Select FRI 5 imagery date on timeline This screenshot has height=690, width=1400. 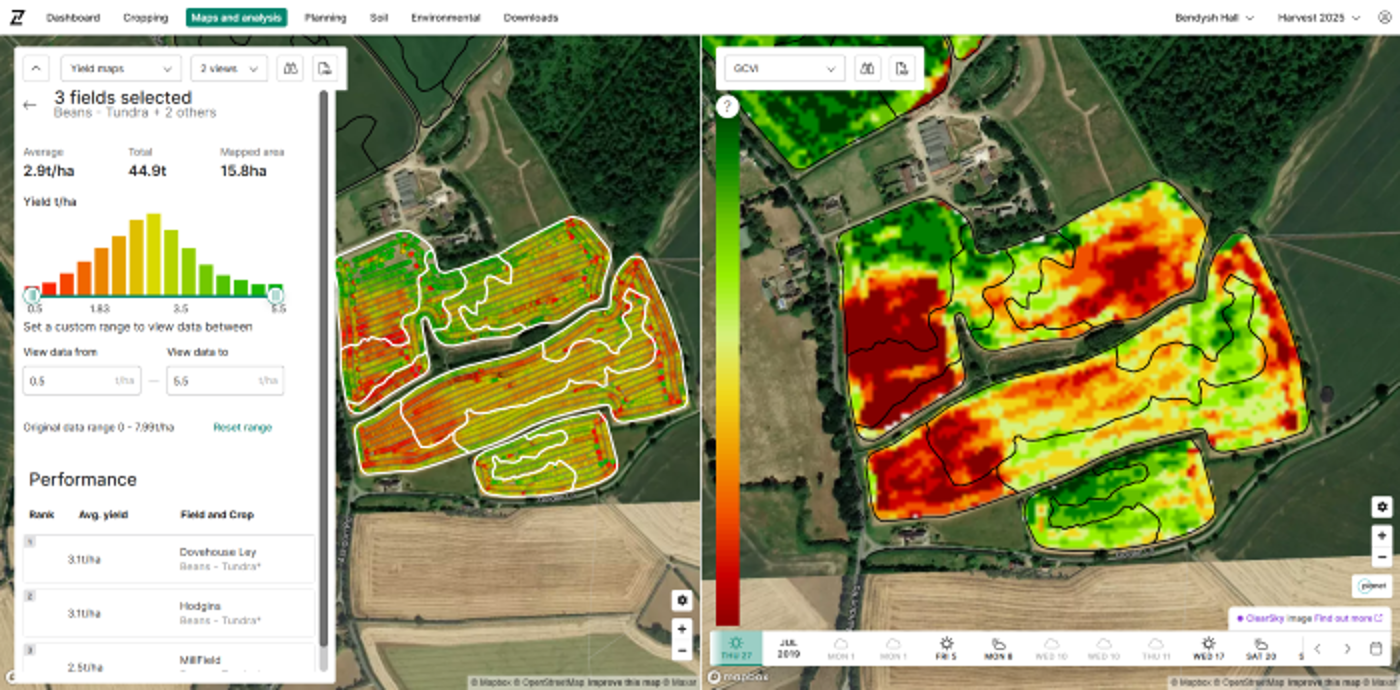pyautogui.click(x=946, y=648)
